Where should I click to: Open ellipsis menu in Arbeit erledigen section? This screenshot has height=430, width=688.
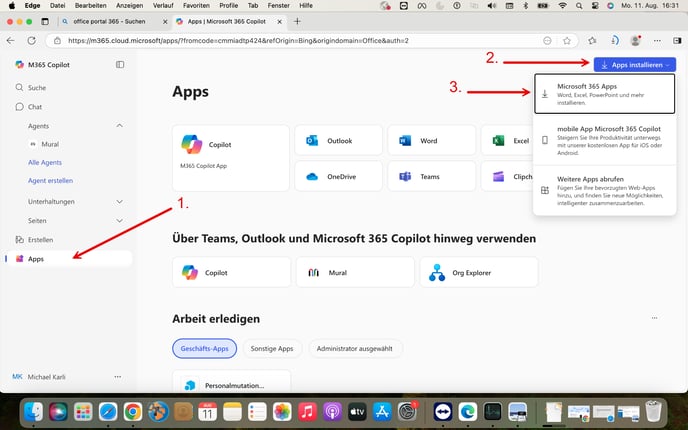655,318
